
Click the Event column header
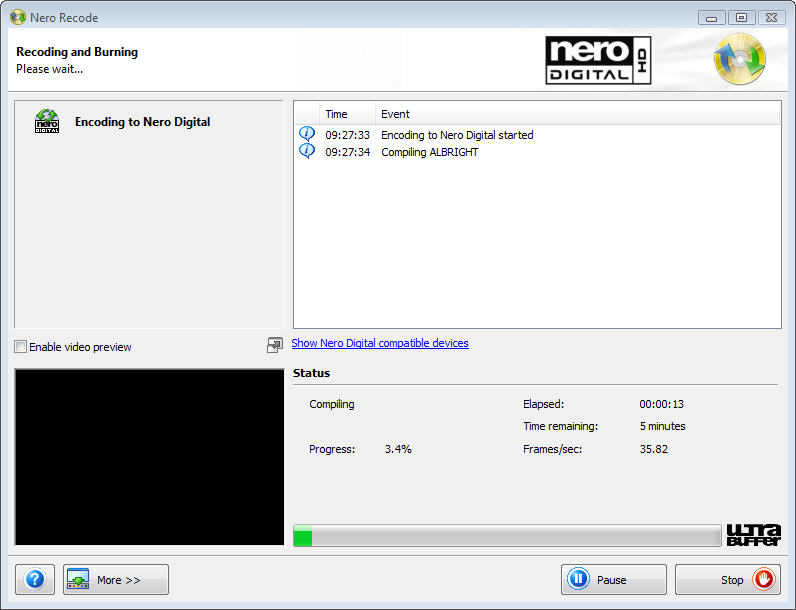[578, 114]
